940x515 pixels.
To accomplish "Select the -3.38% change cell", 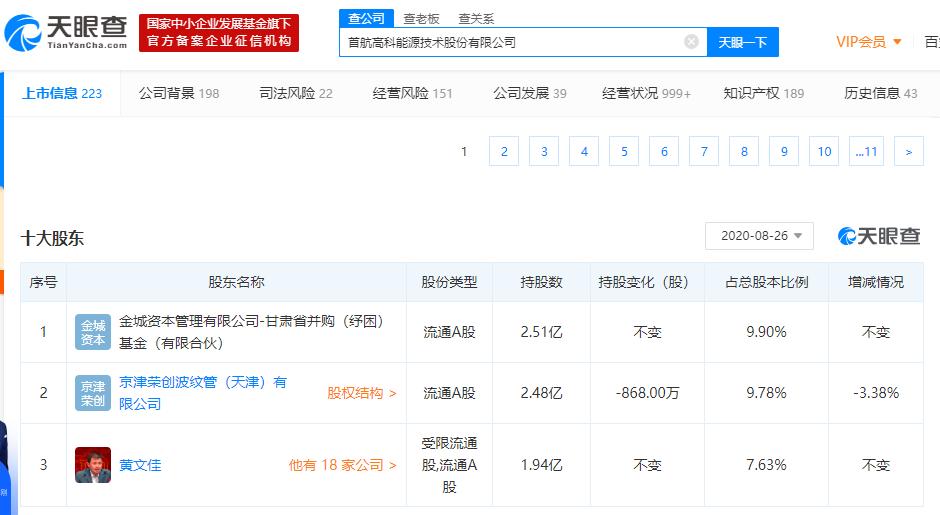I will pyautogui.click(x=876, y=393).
